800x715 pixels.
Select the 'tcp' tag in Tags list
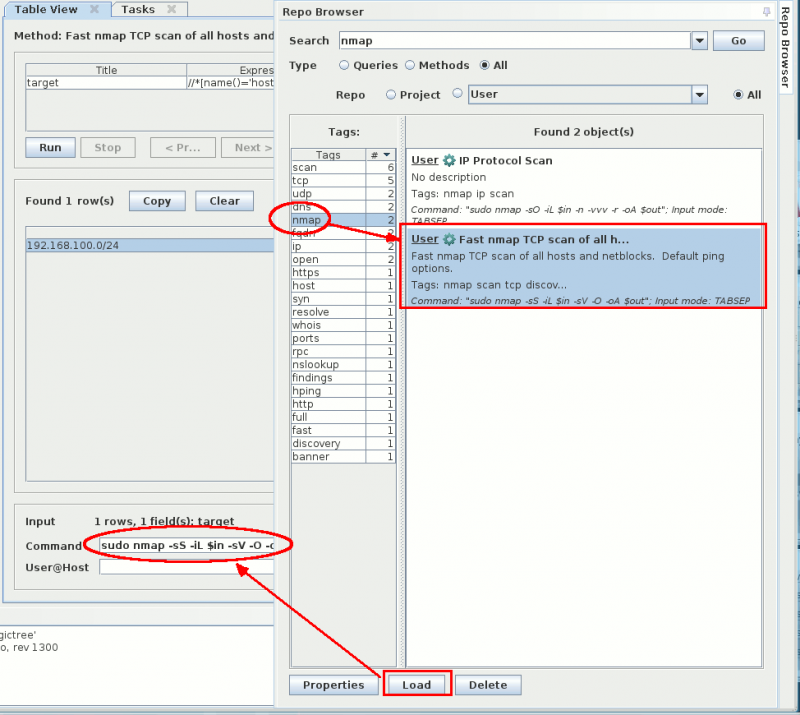(304, 181)
